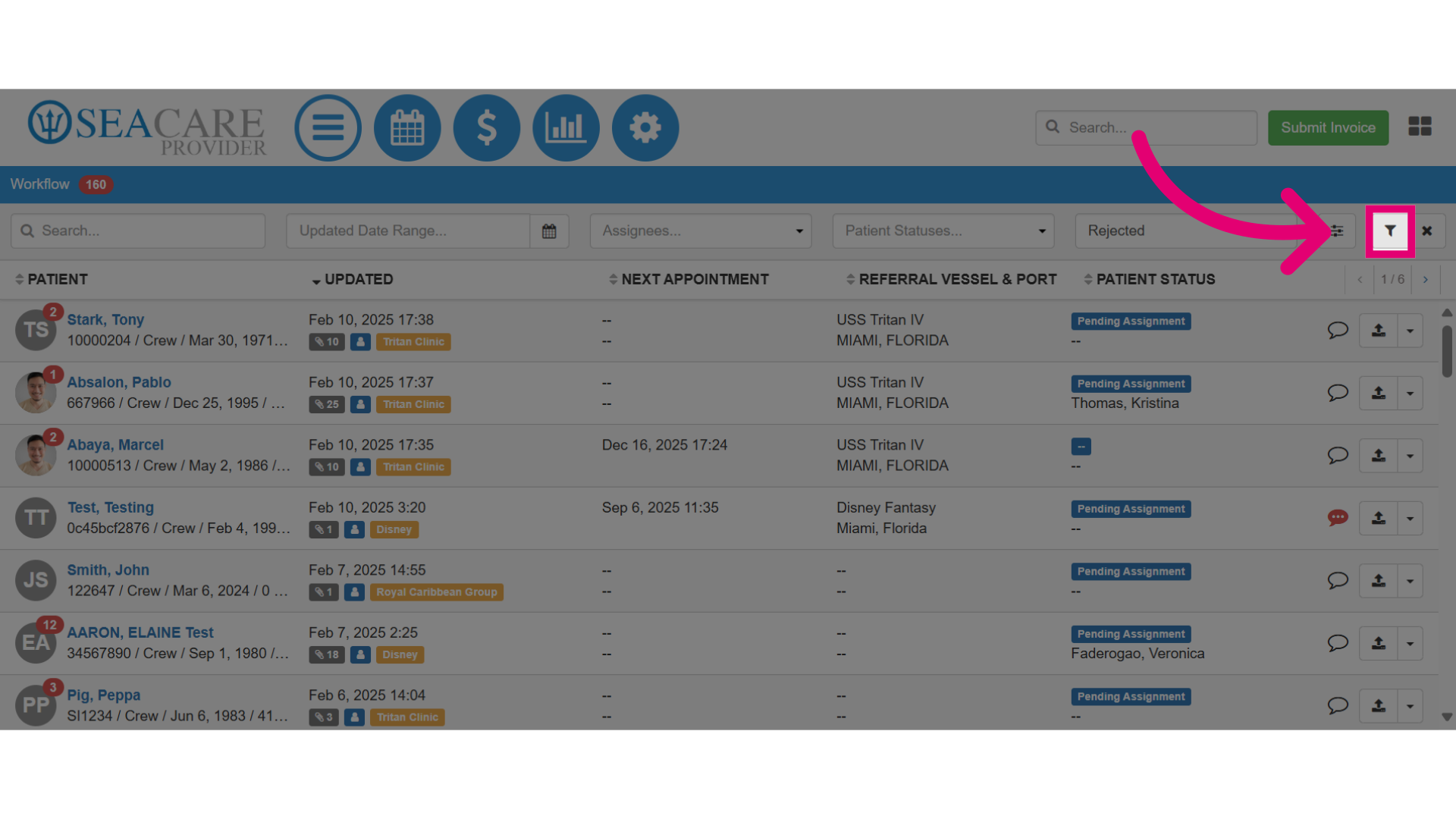Click upload button for AARON, ELAINE Test
Image resolution: width=1456 pixels, height=819 pixels.
click(1378, 643)
